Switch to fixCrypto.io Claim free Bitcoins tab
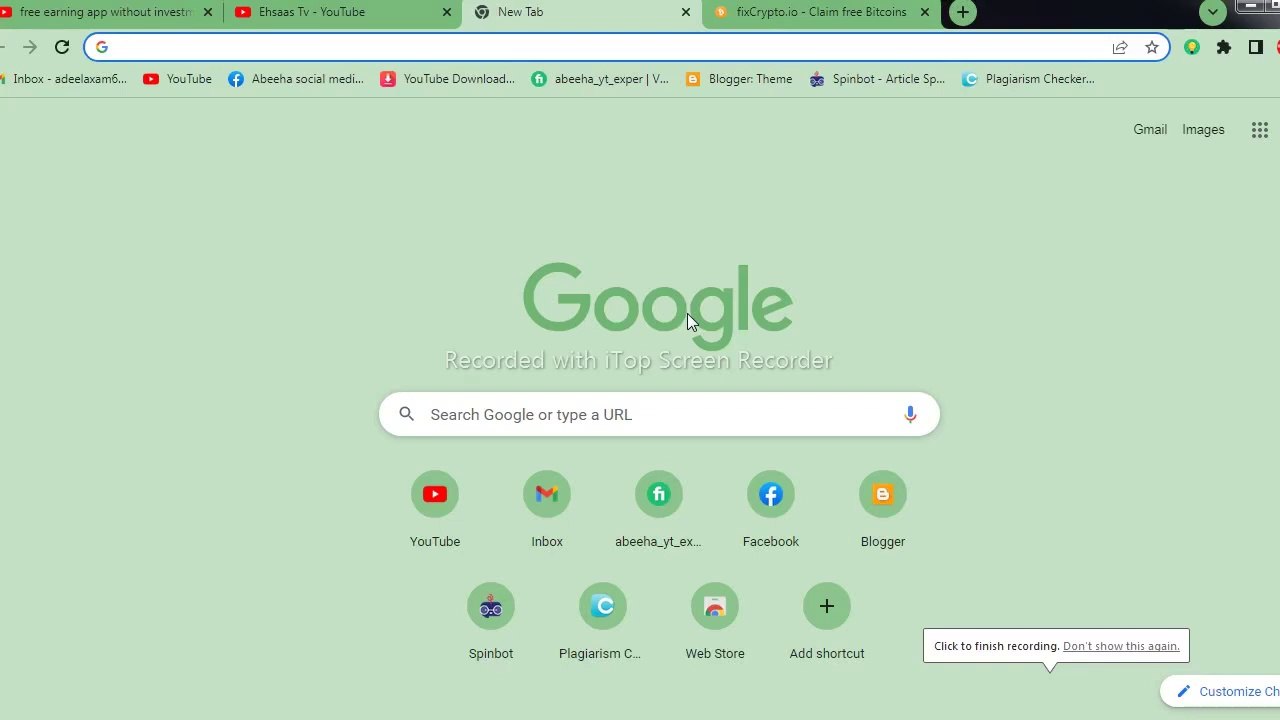The height and width of the screenshot is (720, 1280). click(x=821, y=12)
